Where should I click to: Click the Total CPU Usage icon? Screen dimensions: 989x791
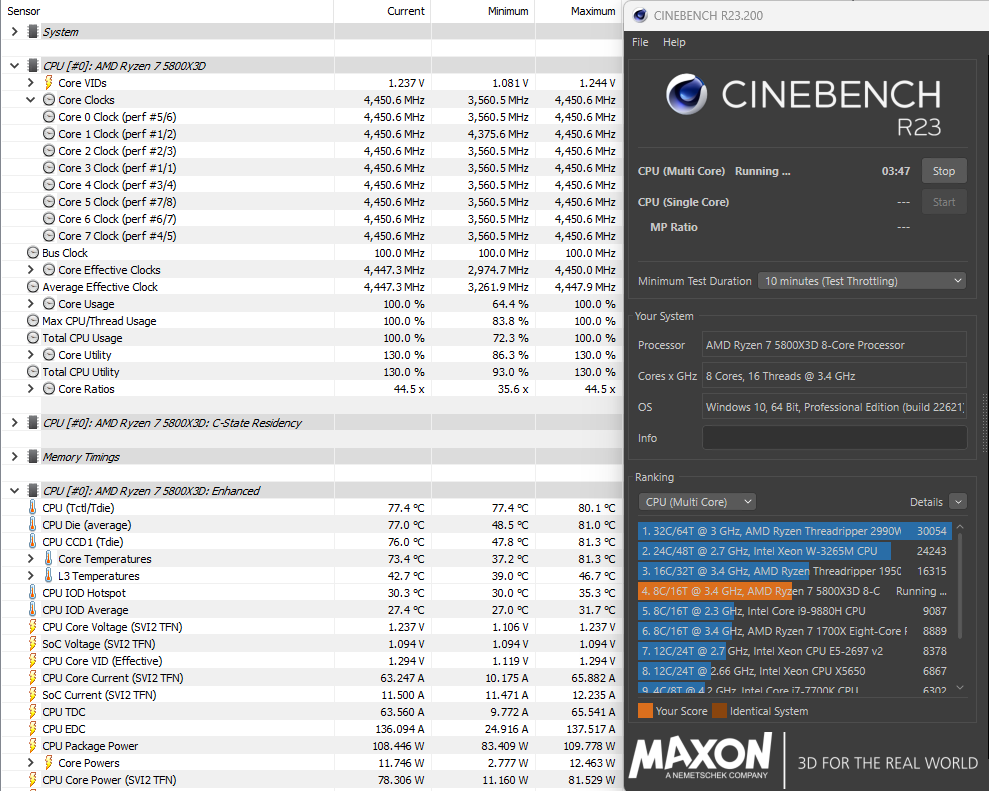[x=33, y=338]
